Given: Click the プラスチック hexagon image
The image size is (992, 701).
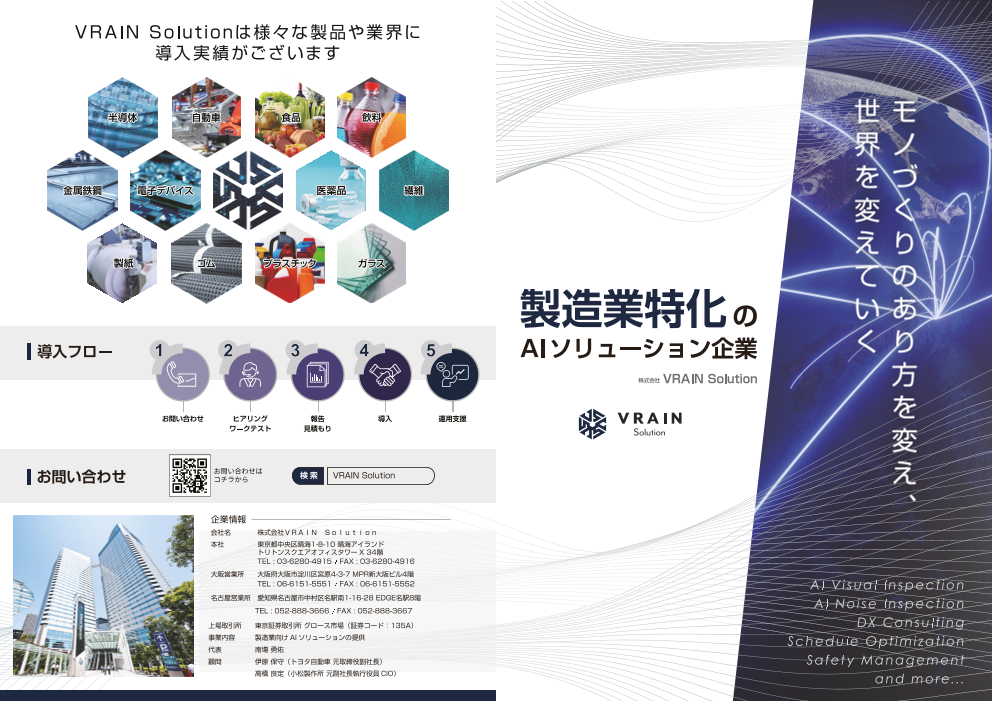Looking at the screenshot, I should pos(290,263).
